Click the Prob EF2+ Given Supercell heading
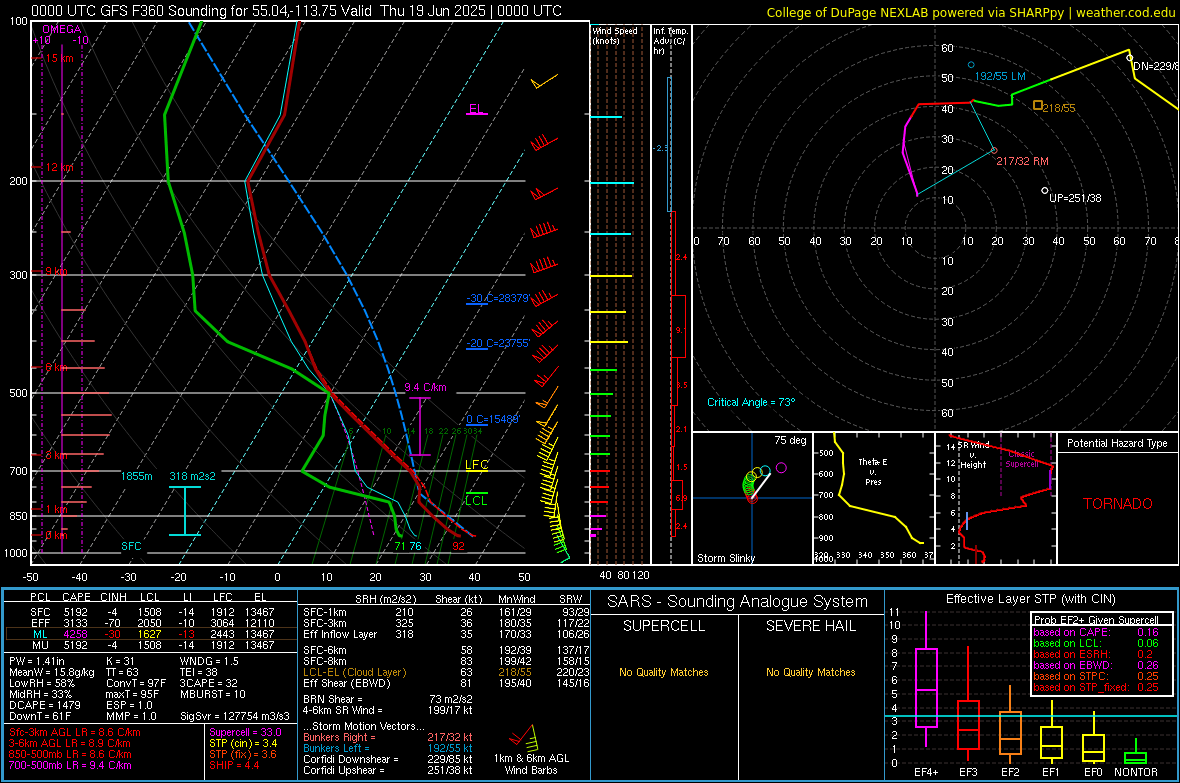The height and width of the screenshot is (783, 1180). (x=1096, y=620)
